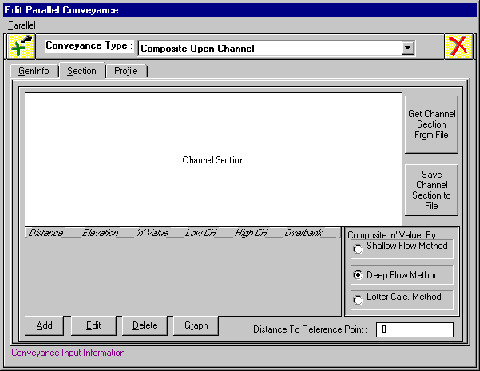480x371 pixels.
Task: Click the Conveyance Type label
Action: point(89,46)
